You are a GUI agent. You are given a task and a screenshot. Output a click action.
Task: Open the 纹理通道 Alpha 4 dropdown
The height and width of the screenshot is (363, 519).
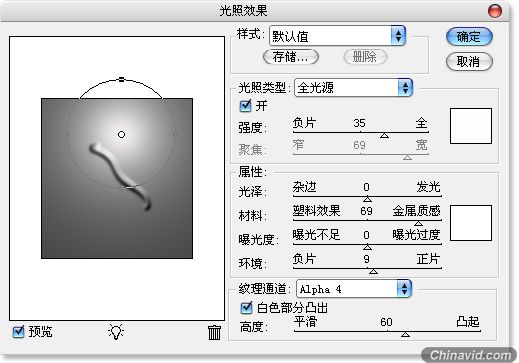pos(354,289)
